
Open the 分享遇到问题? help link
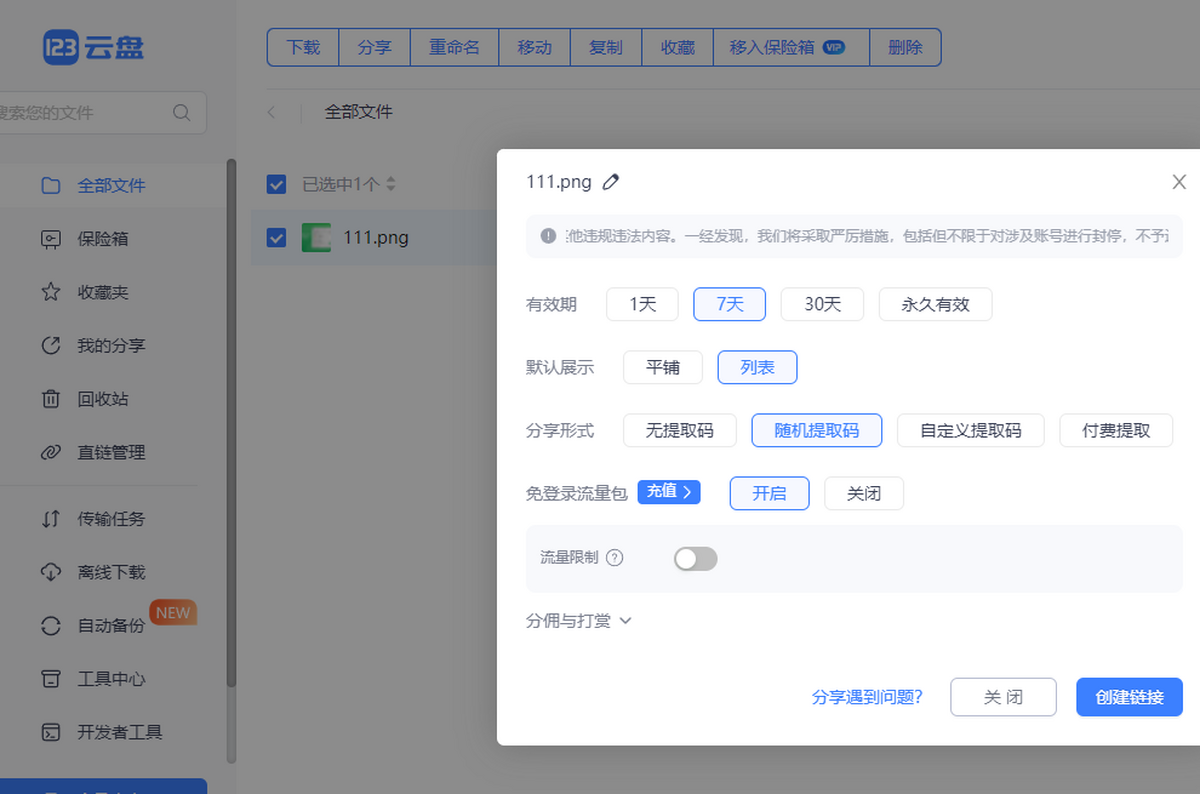[867, 697]
